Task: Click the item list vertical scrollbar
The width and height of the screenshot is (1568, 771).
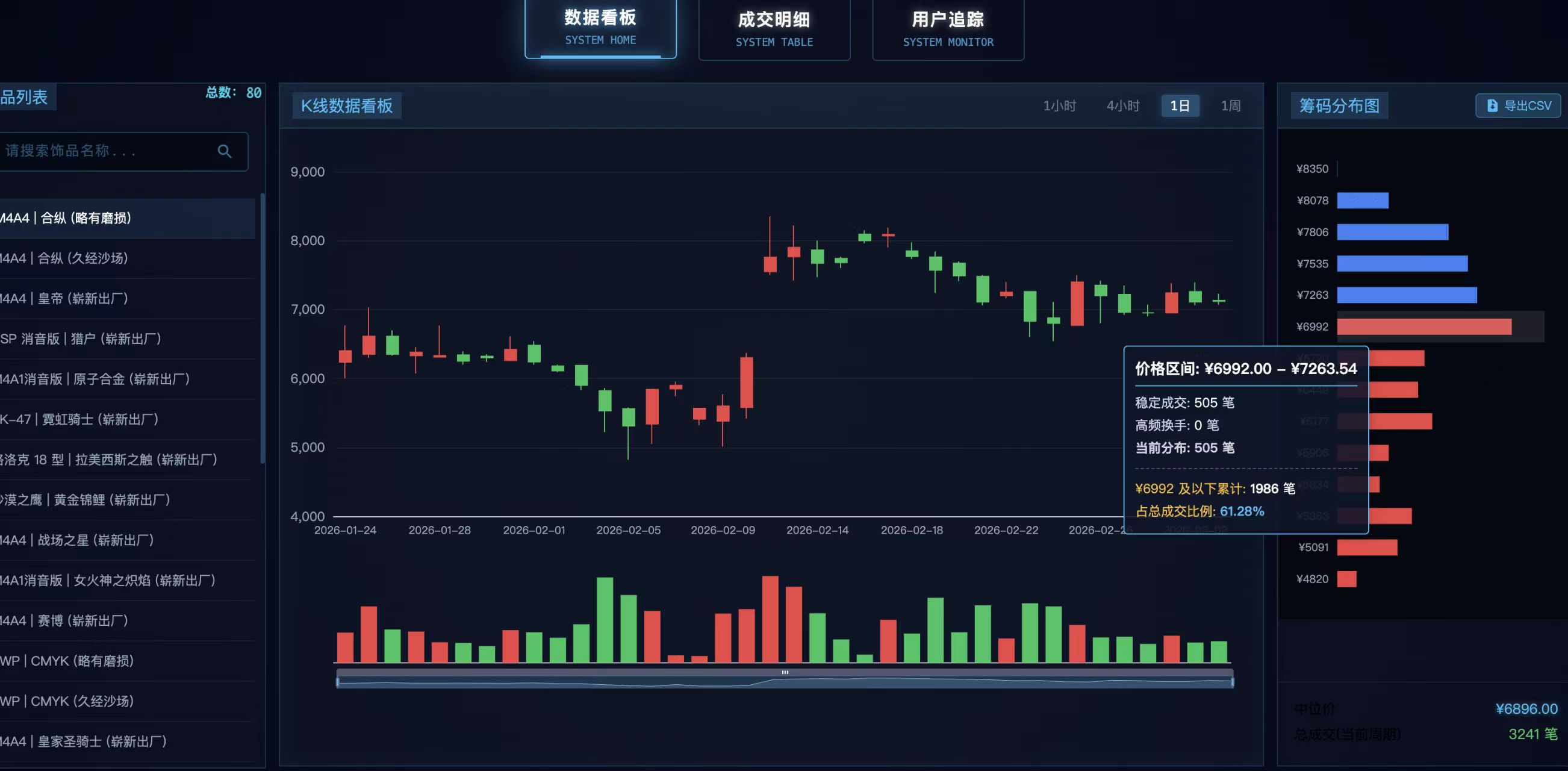Action: pyautogui.click(x=263, y=328)
